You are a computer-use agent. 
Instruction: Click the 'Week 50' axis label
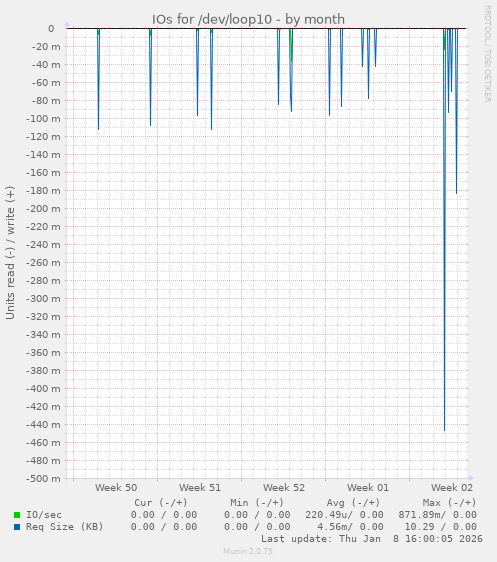pyautogui.click(x=116, y=487)
